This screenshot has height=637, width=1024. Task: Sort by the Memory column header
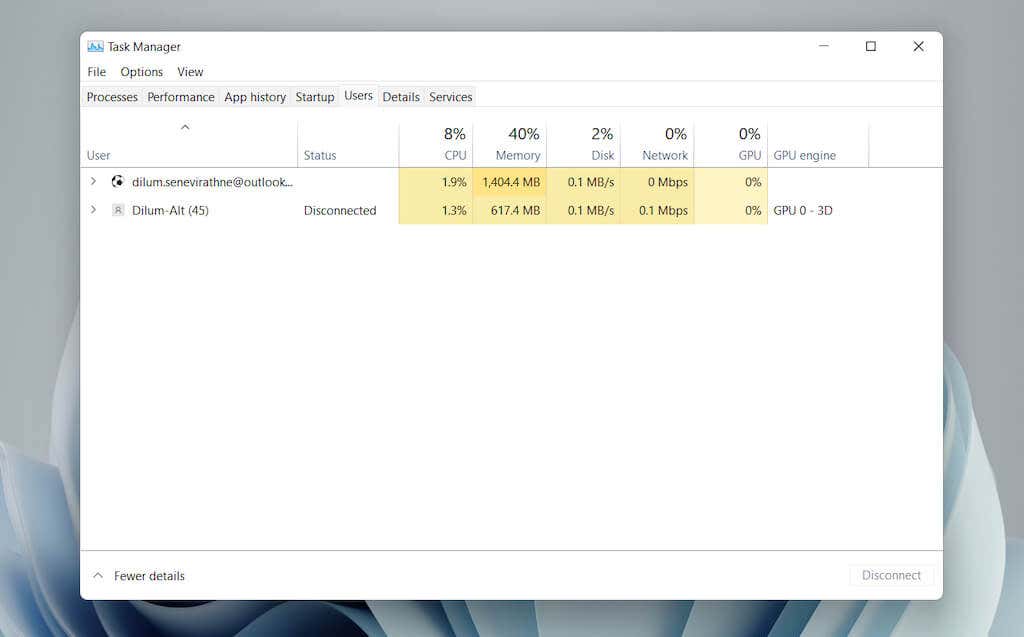(510, 145)
